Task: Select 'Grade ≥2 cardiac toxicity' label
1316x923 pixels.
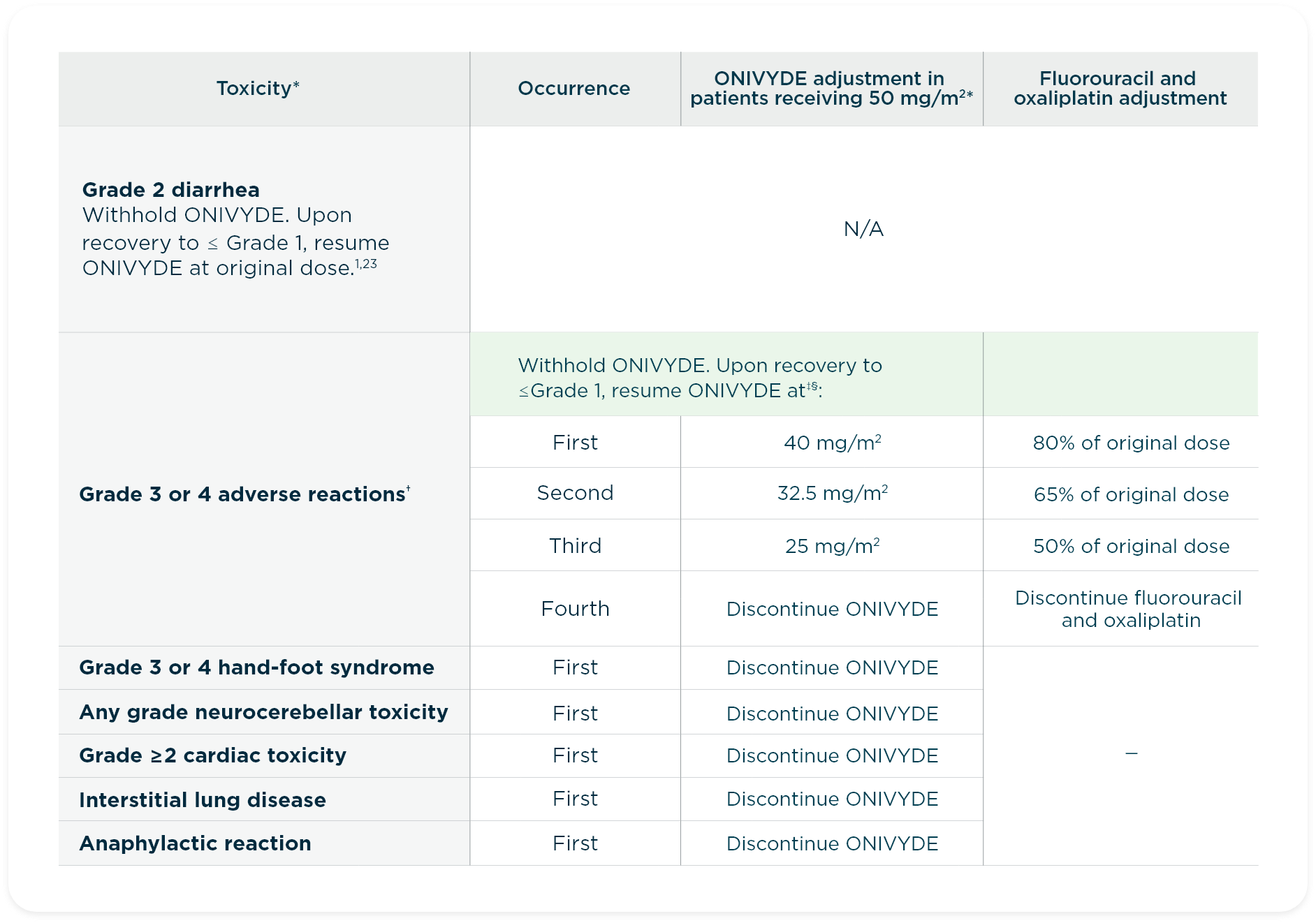Action: point(212,755)
